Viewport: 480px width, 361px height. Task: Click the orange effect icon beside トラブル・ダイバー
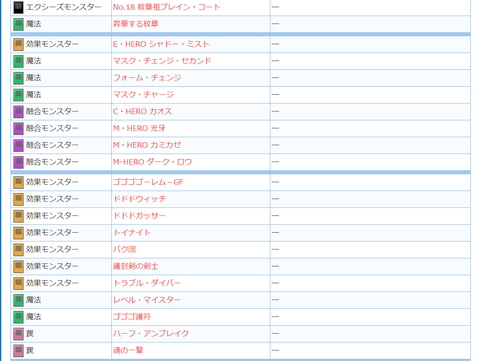pyautogui.click(x=18, y=283)
